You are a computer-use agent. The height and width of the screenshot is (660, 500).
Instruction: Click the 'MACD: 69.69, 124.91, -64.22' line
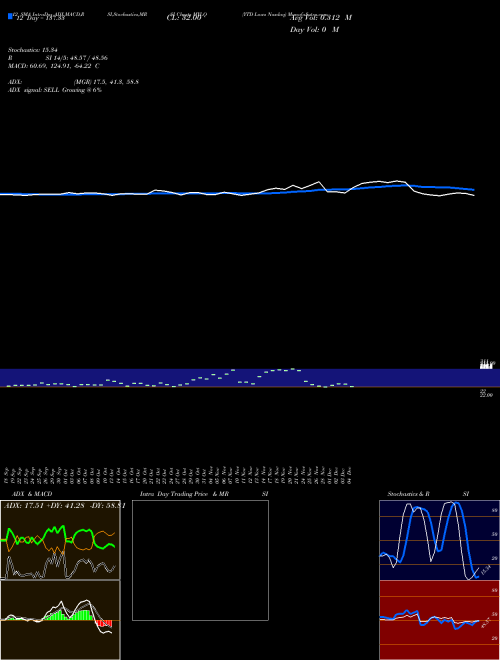coord(53,66)
